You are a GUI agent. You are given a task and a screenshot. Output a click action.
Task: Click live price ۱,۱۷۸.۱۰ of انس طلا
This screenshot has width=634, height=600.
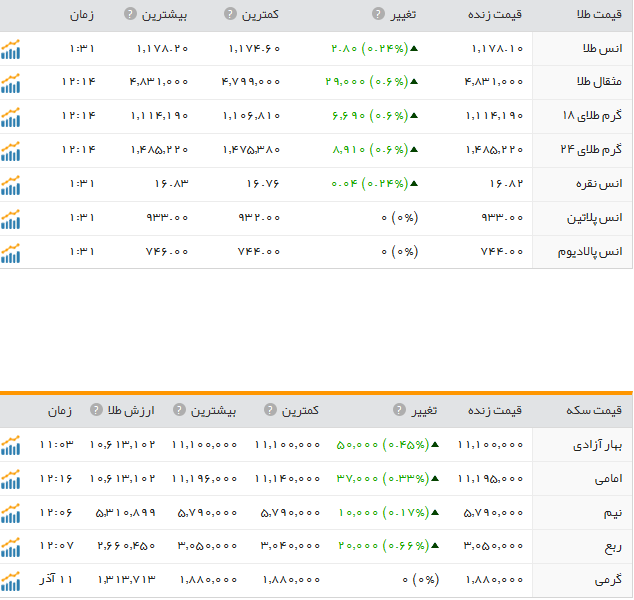[497, 49]
